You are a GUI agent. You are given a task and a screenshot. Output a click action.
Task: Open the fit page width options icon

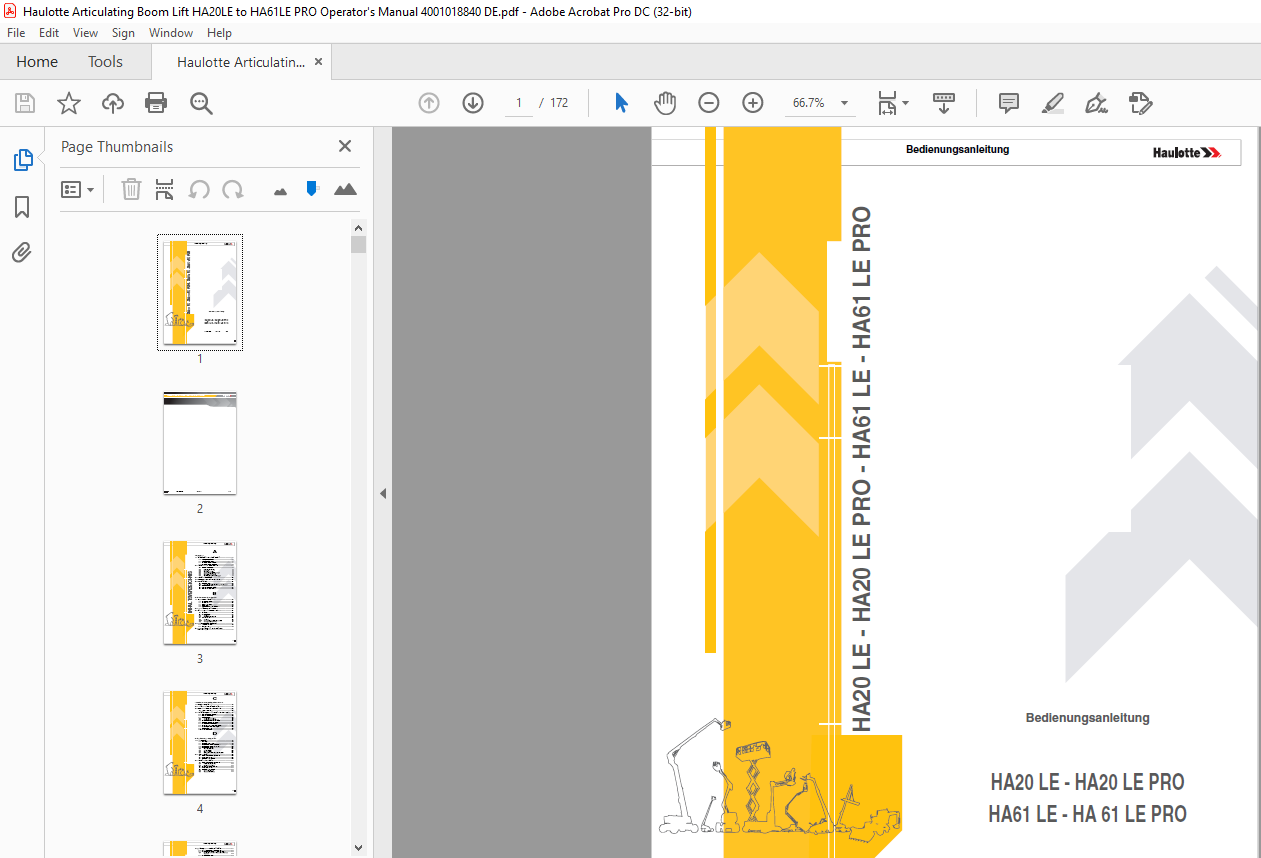892,103
